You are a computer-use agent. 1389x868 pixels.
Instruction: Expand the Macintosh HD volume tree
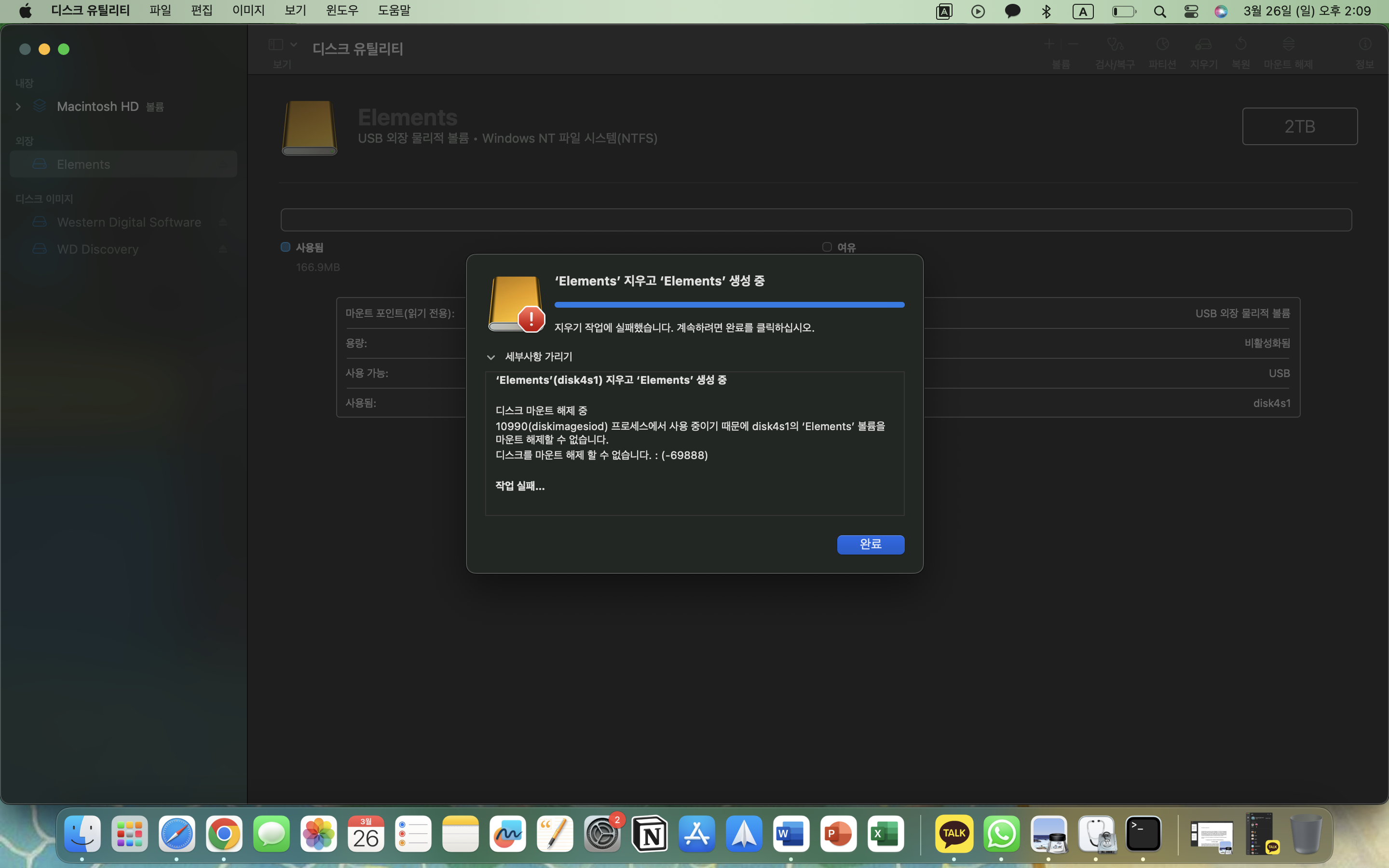[x=18, y=107]
